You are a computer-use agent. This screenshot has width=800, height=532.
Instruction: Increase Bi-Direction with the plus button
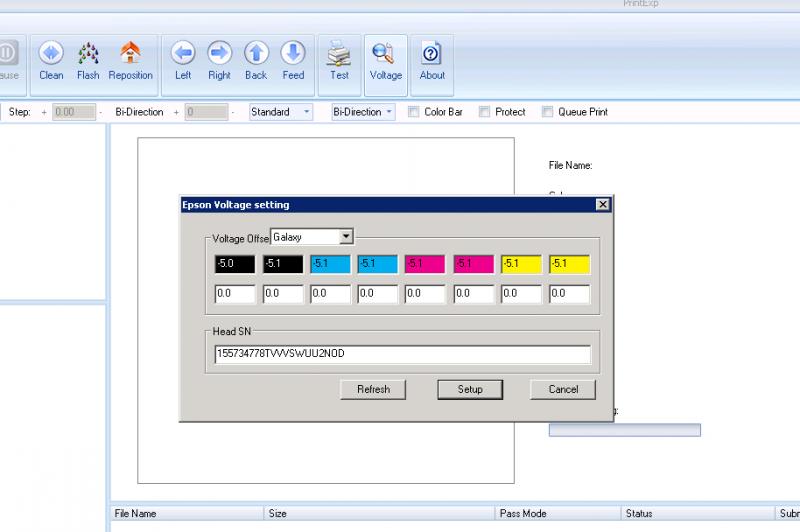tap(176, 112)
